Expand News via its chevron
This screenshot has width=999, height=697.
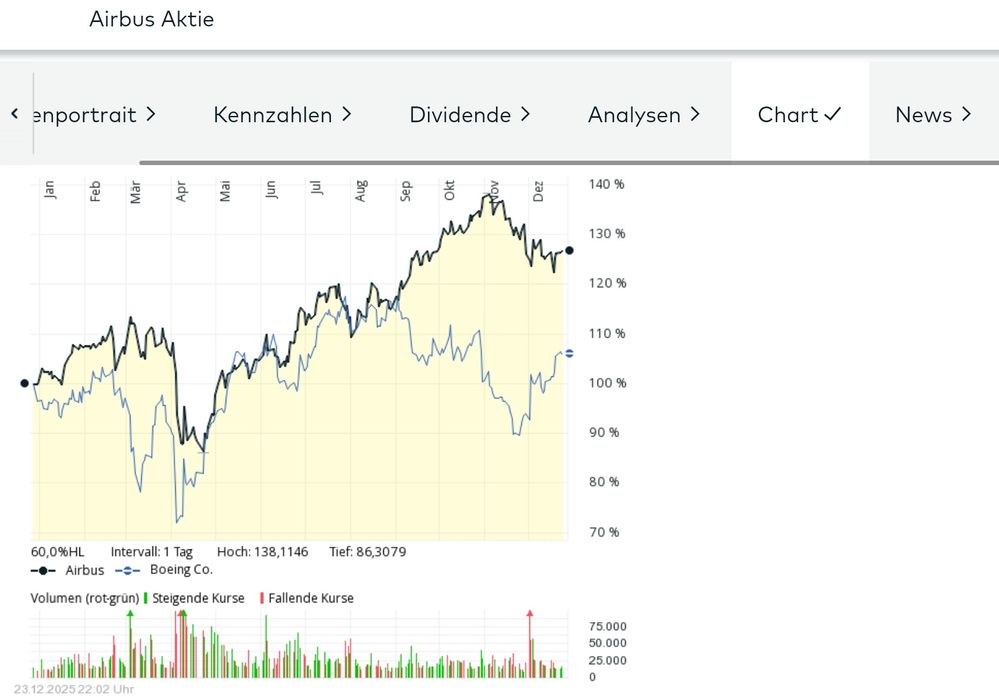tap(966, 115)
